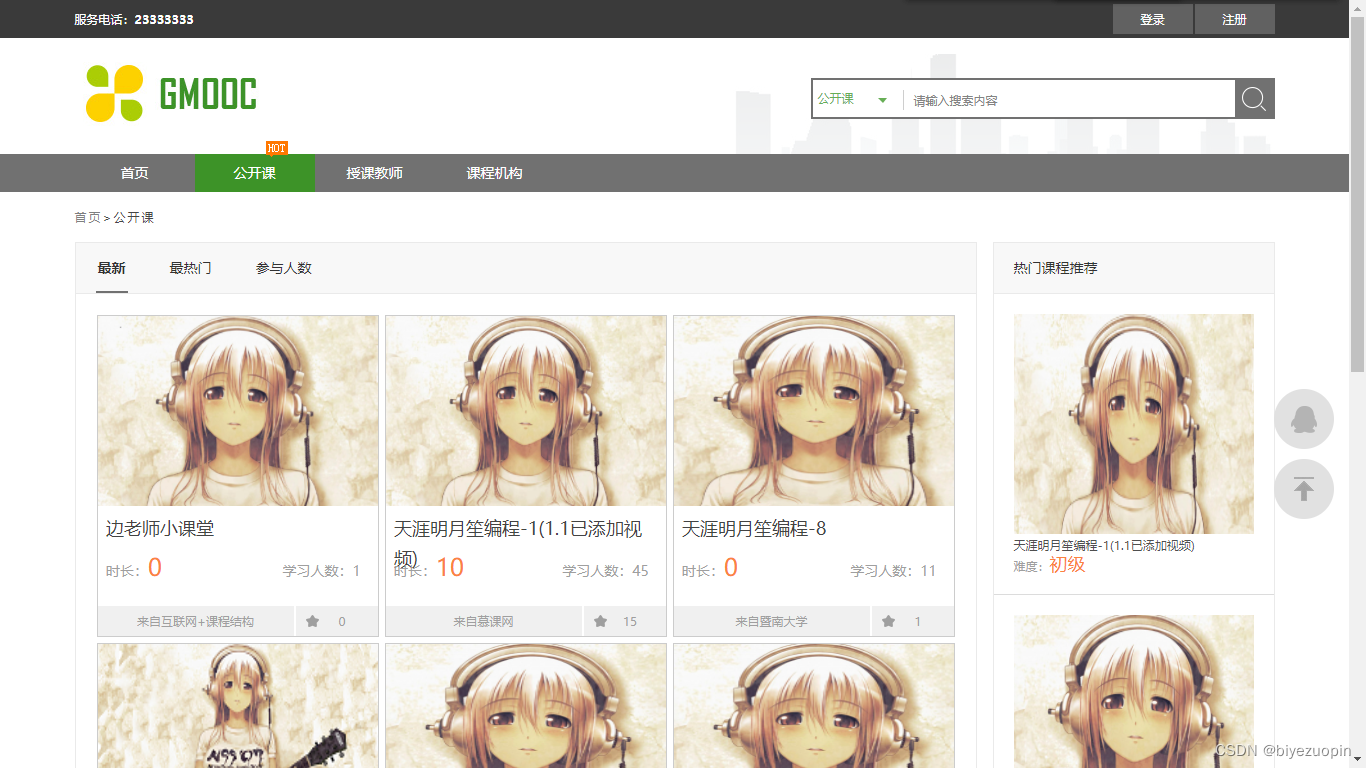Click 学习人数：1 on 边老师小课堂 card
This screenshot has width=1366, height=768.
point(321,571)
